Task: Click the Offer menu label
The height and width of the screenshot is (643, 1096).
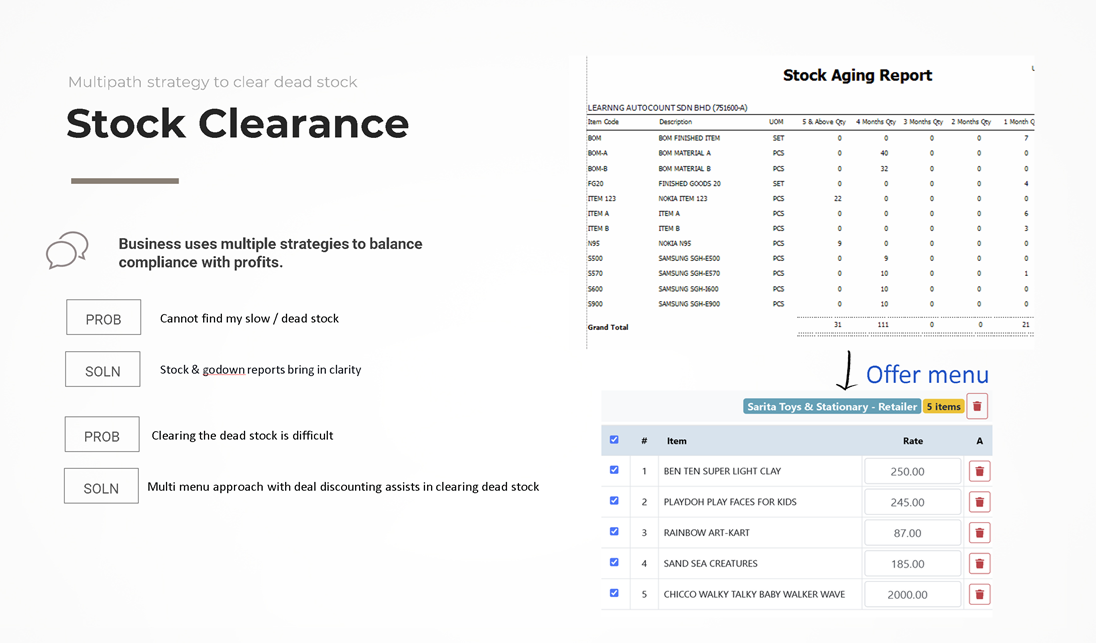Action: (x=928, y=375)
